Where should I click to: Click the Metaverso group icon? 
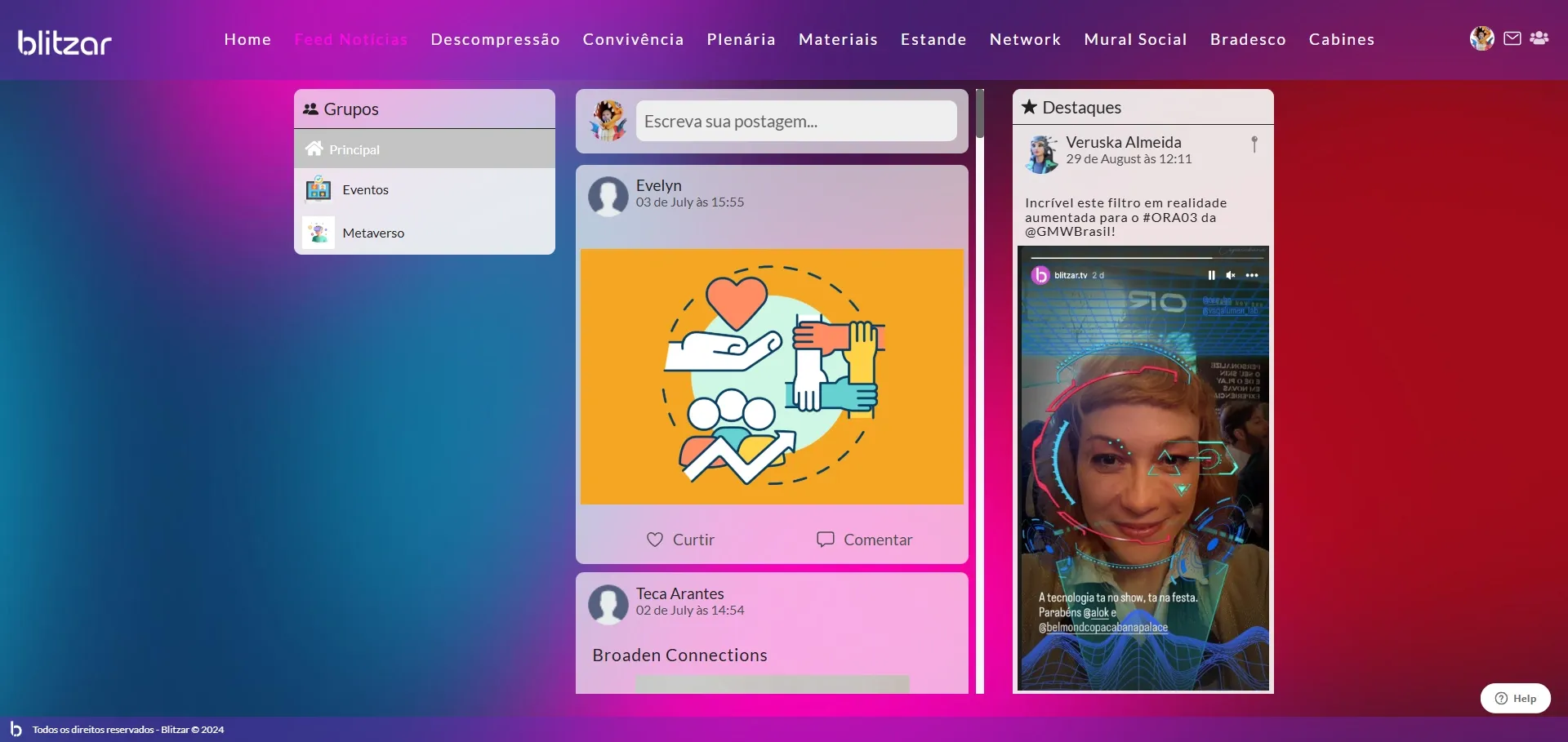tap(318, 233)
